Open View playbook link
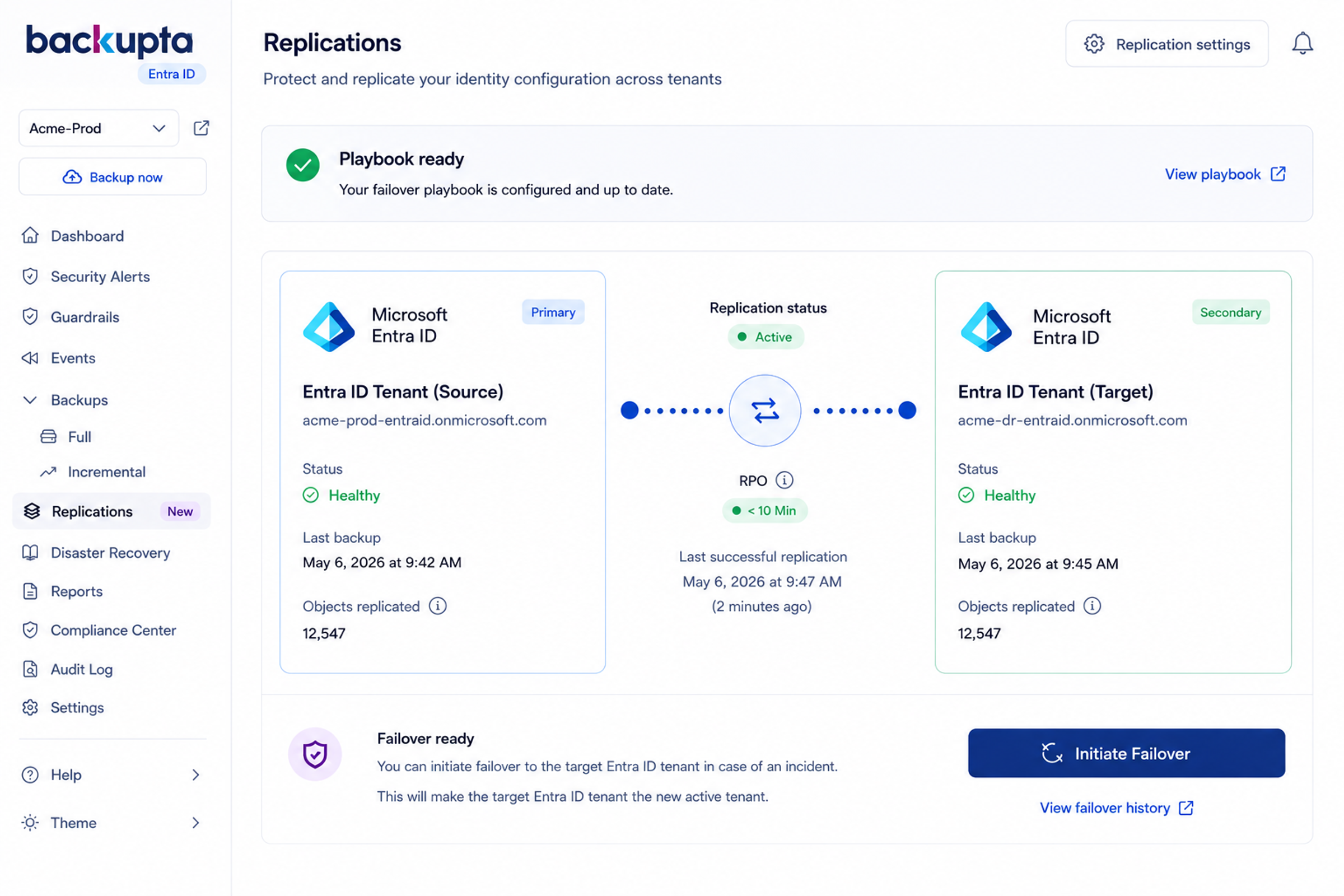Screen dimensions: 1344x896 1225,174
